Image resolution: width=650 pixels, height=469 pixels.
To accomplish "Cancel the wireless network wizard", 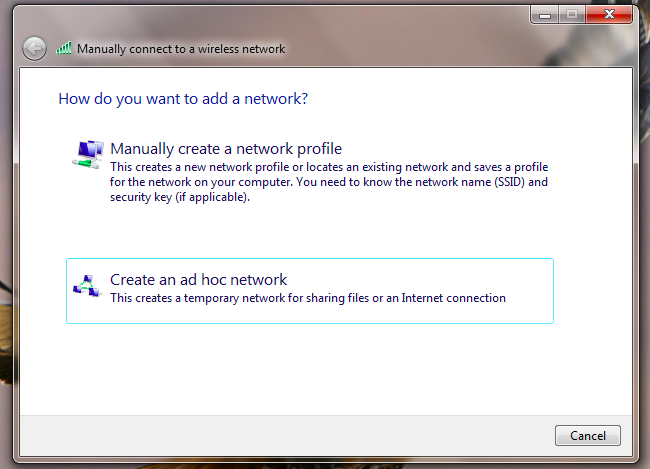I will [x=588, y=435].
